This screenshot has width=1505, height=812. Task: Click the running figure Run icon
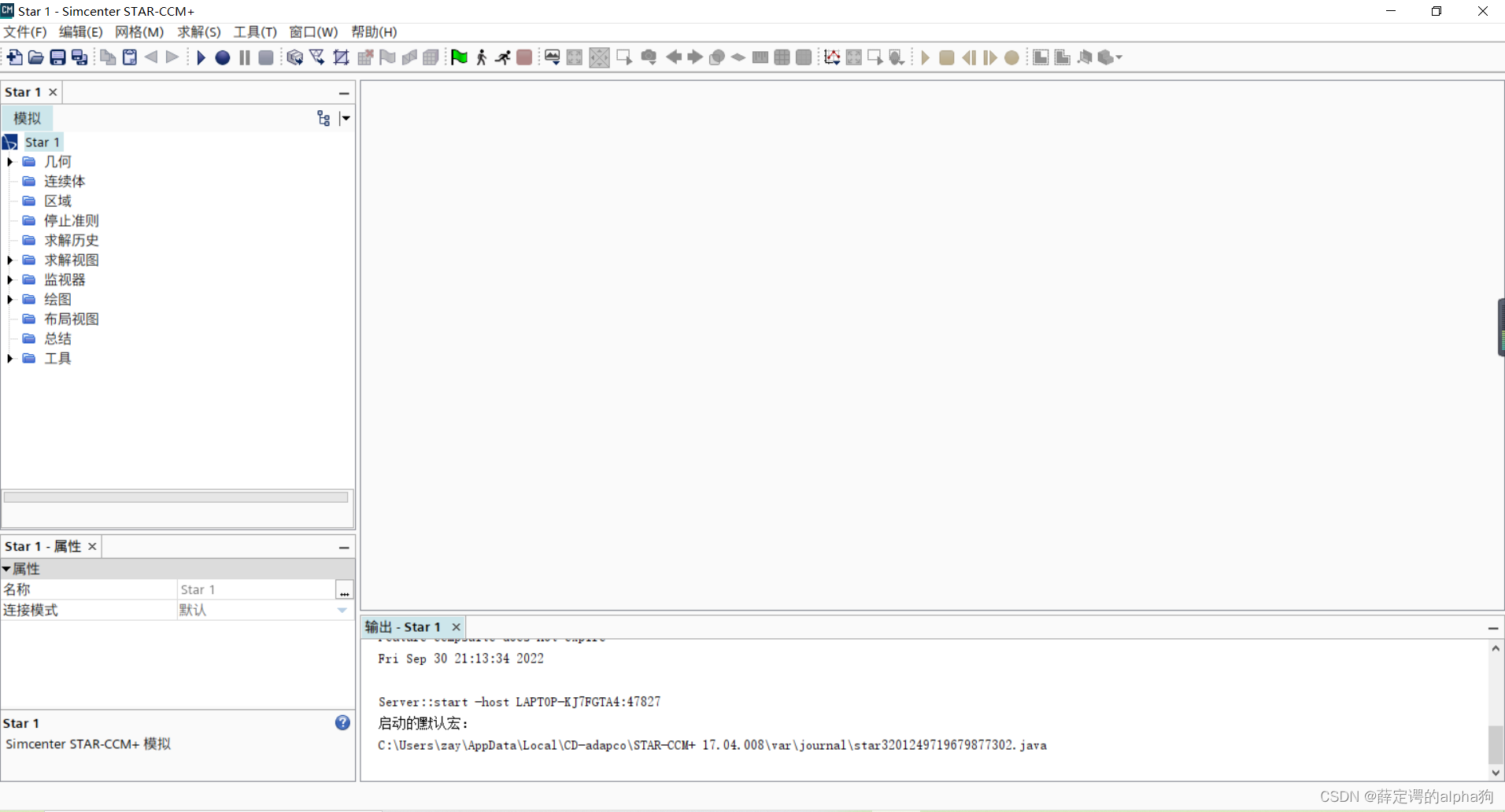(x=503, y=57)
